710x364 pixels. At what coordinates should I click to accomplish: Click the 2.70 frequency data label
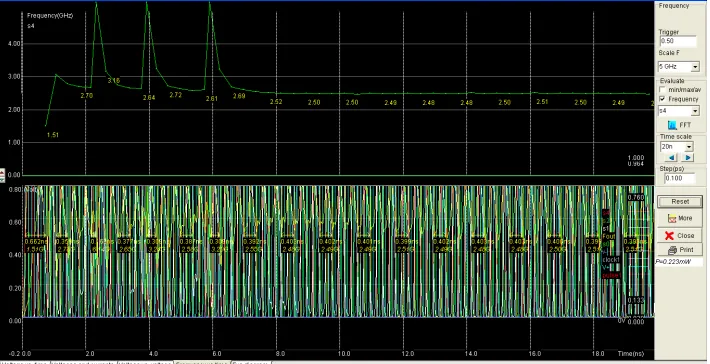pos(86,96)
